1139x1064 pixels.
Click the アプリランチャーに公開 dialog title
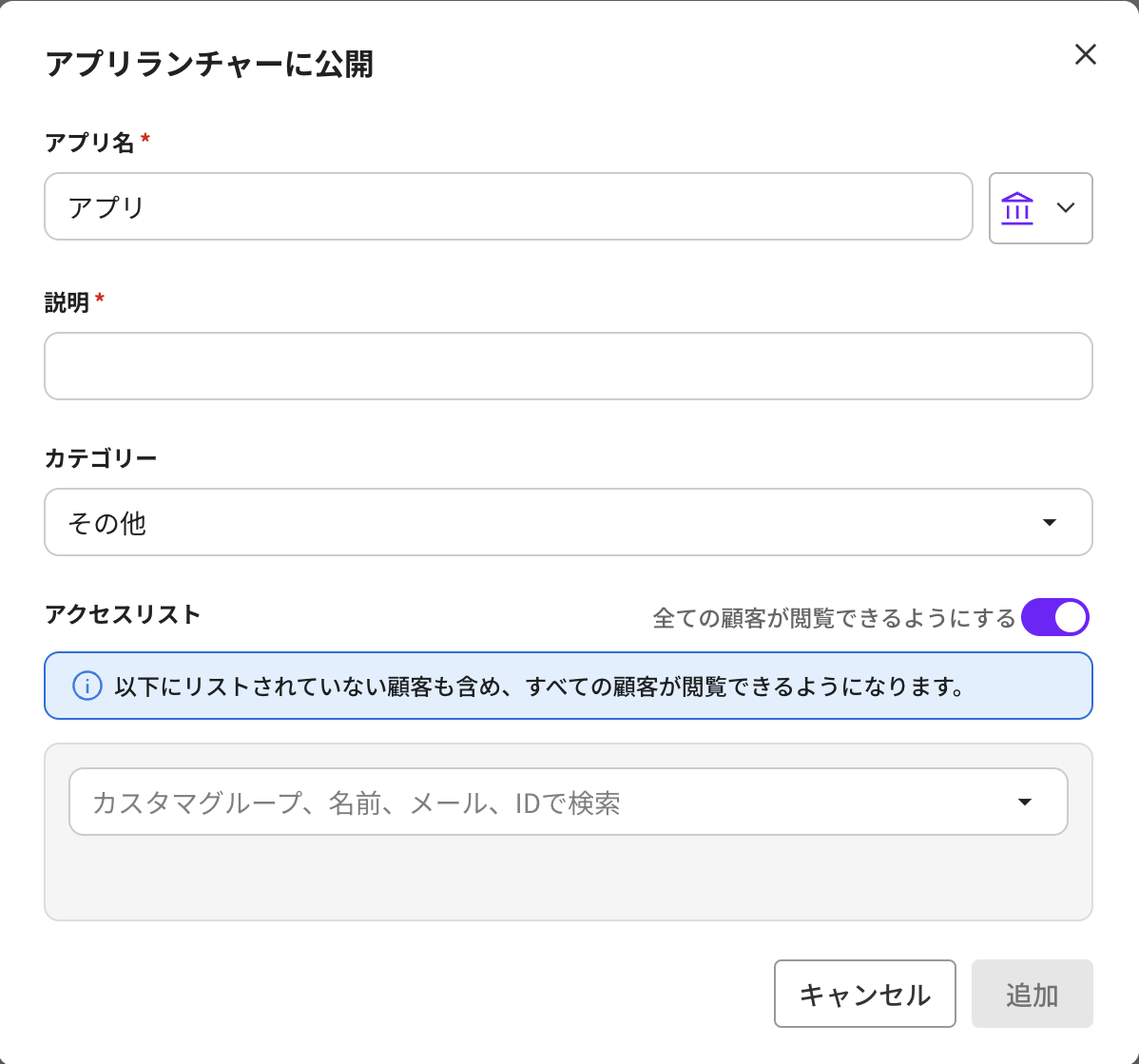click(x=209, y=65)
